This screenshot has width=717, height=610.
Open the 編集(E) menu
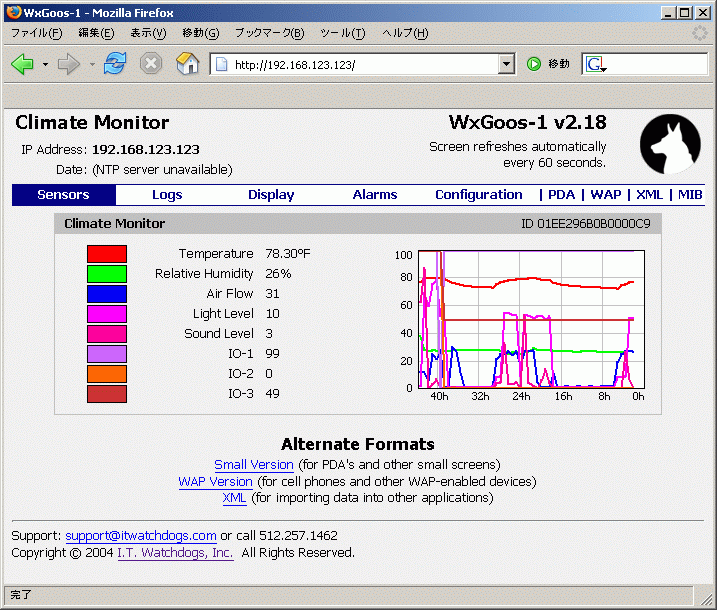tap(96, 33)
